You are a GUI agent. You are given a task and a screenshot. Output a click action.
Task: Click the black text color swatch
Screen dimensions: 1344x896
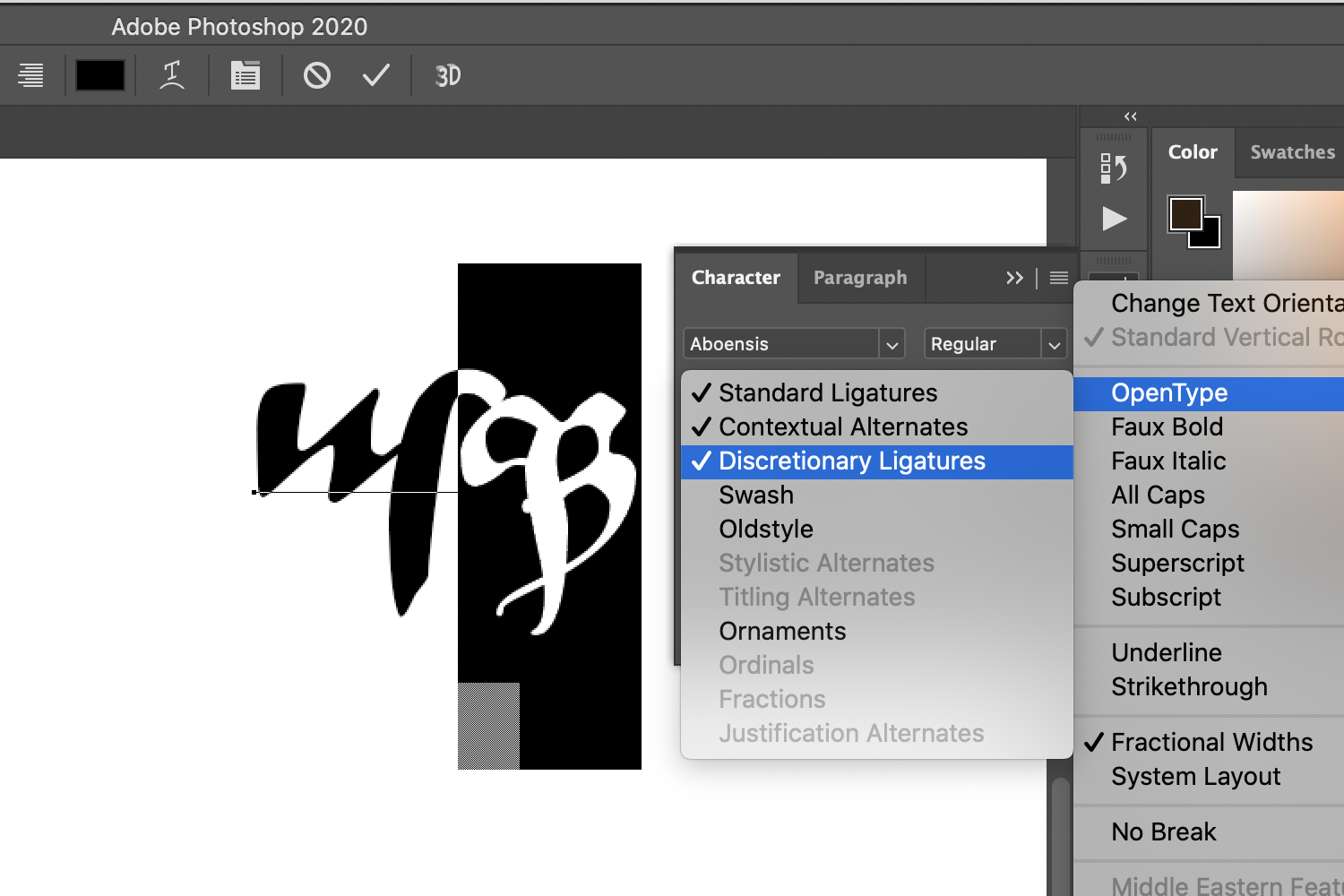coord(100,76)
